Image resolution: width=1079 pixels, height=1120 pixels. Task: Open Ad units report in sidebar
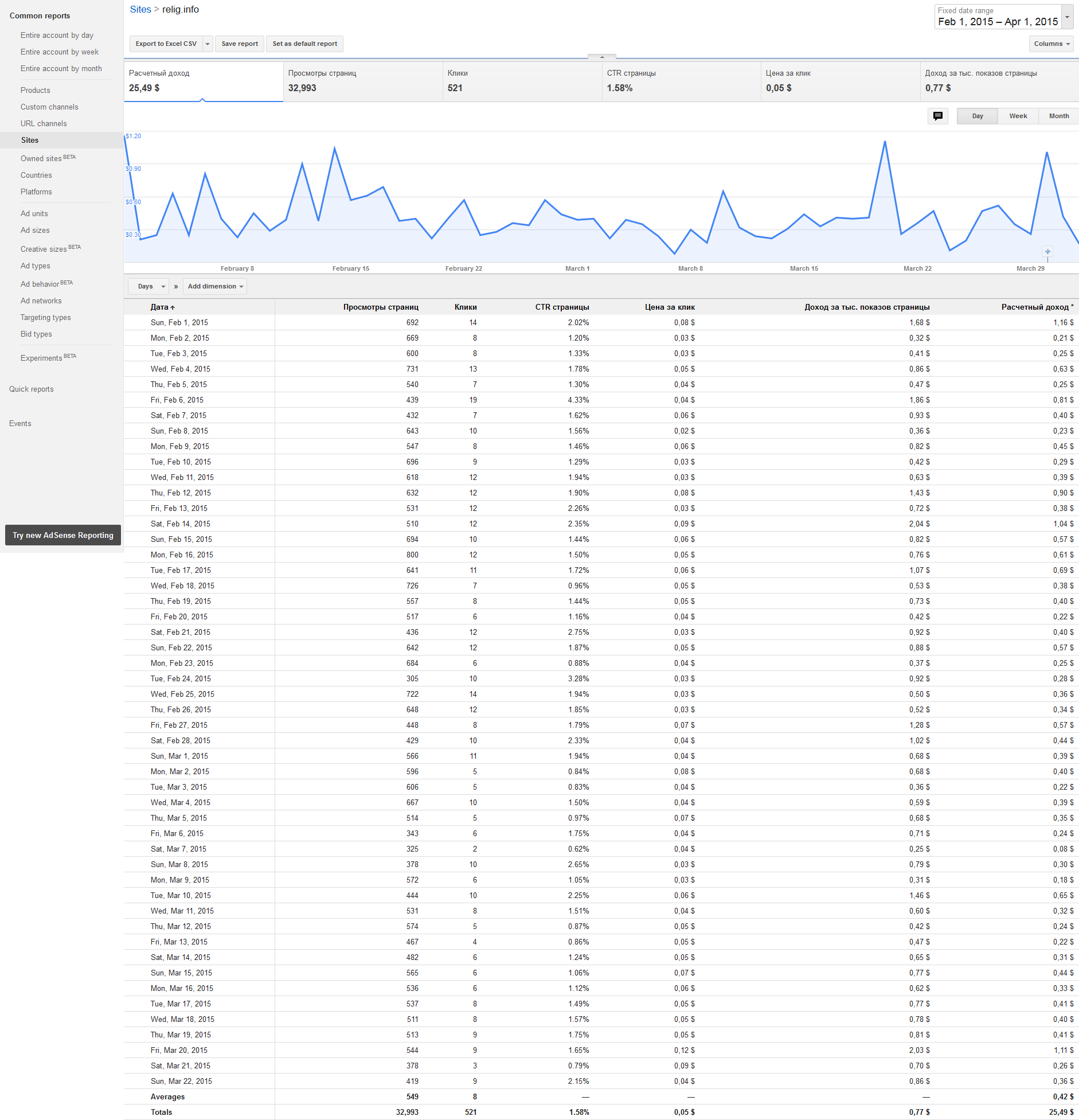(x=34, y=214)
